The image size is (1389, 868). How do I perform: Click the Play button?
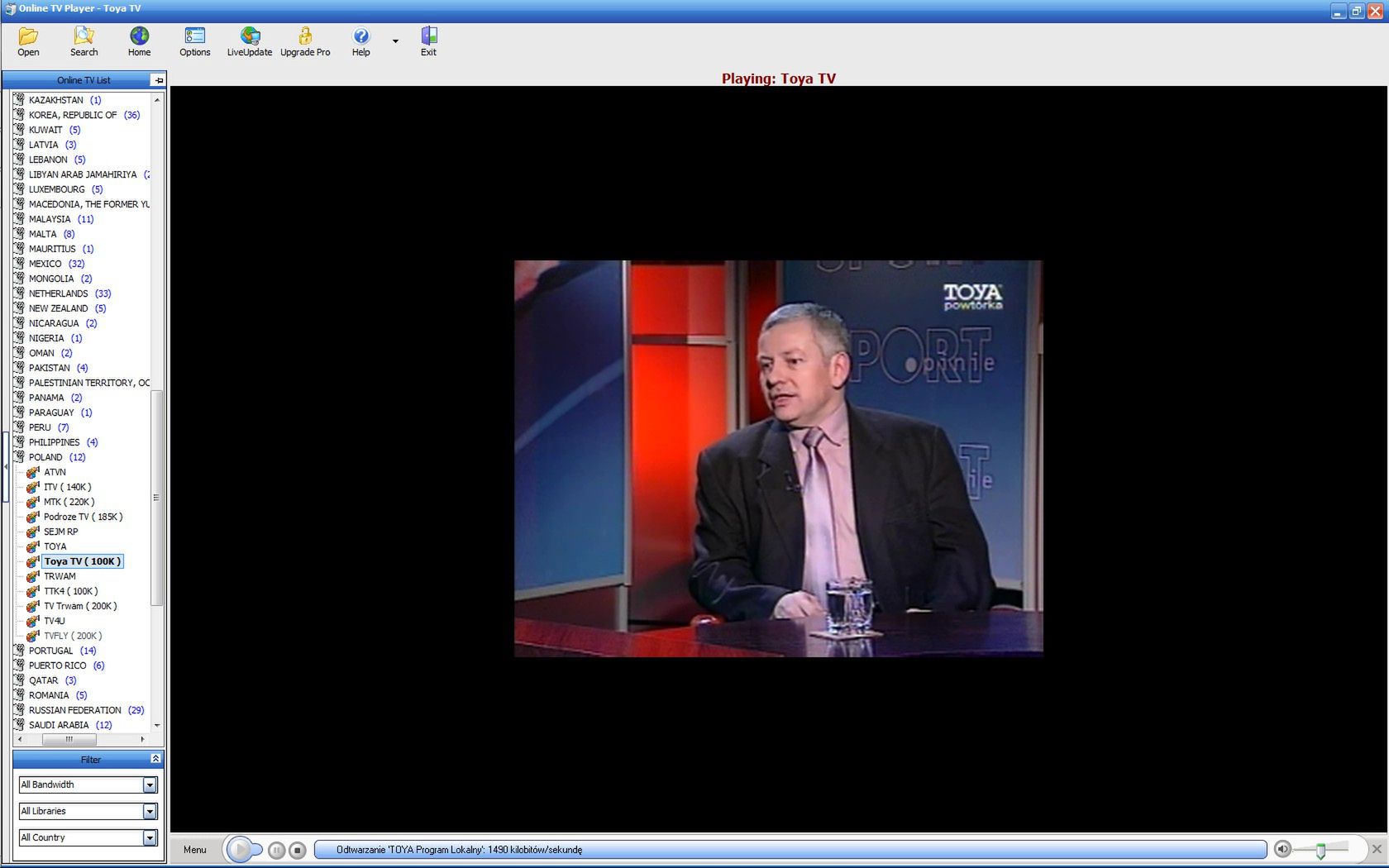pos(240,849)
